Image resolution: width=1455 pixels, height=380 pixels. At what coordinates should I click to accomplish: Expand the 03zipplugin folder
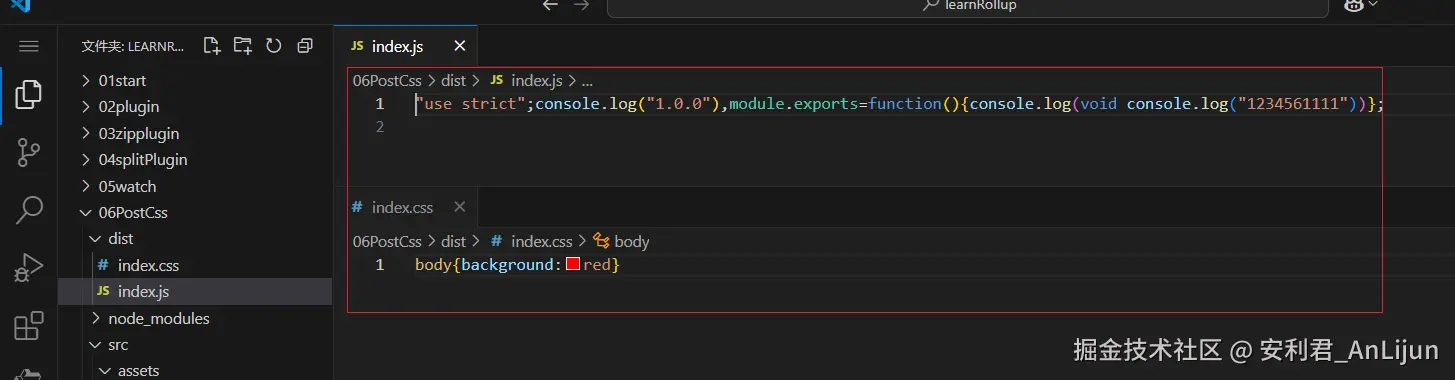(x=138, y=133)
